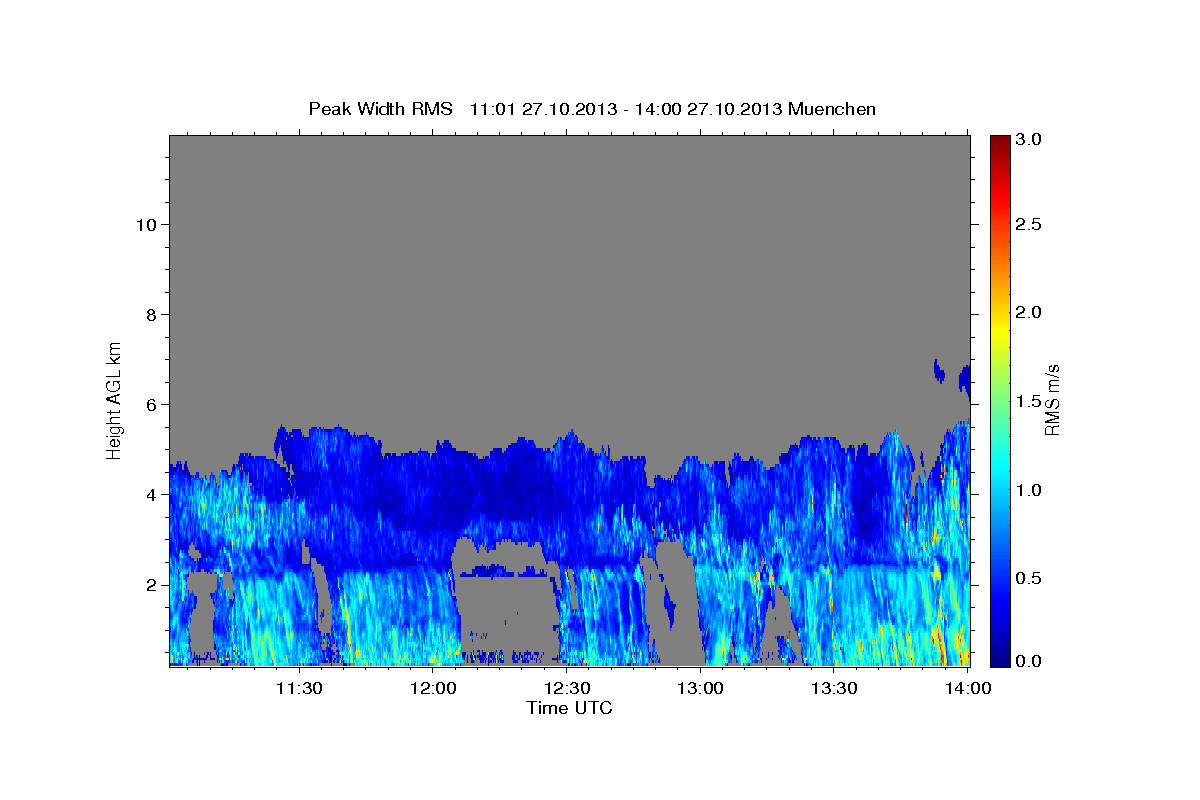The height and width of the screenshot is (800, 1200).
Task: Click the plot title "Peak Width RMS"
Action: 380,109
